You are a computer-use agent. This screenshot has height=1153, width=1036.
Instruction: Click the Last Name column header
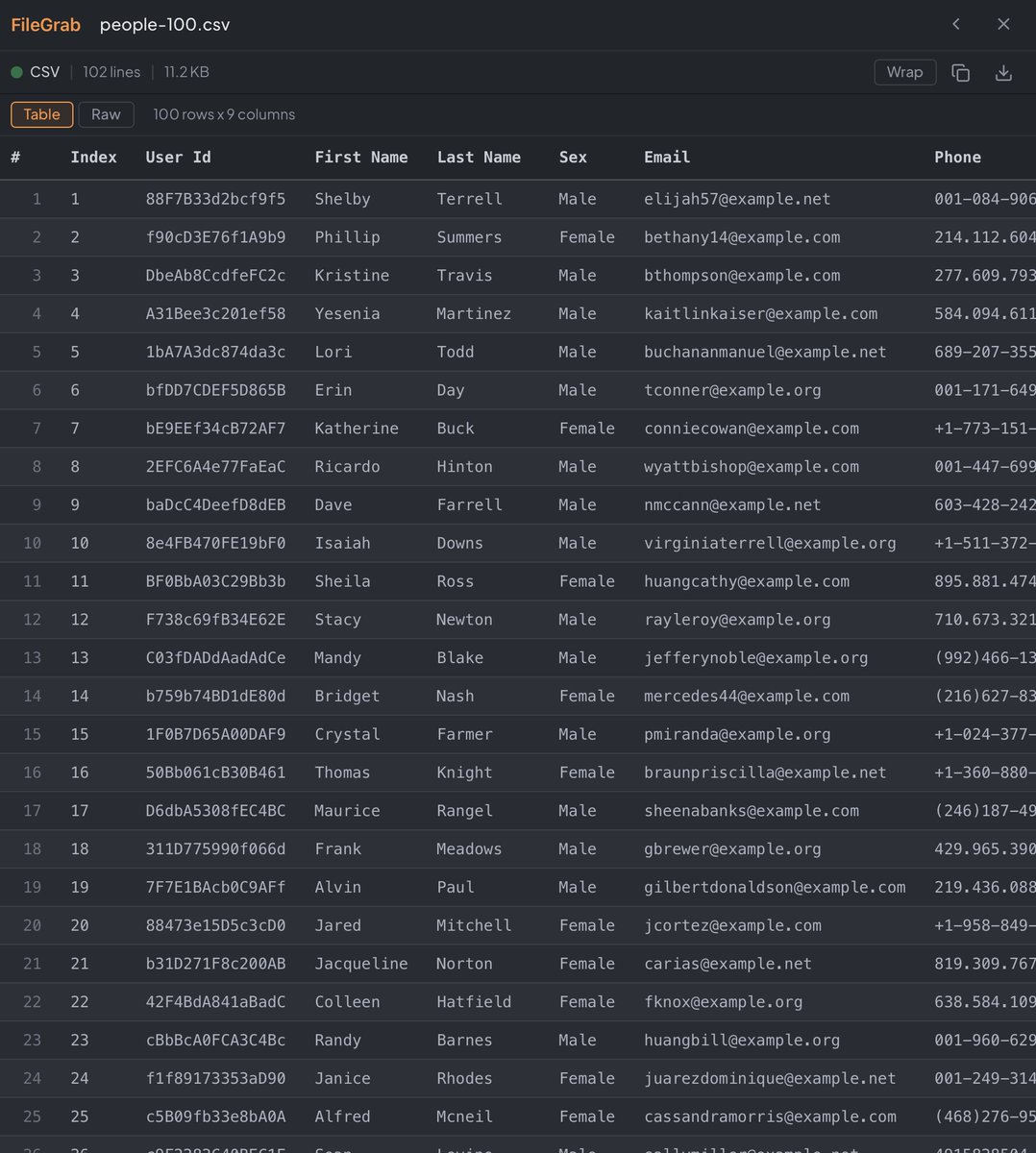click(x=479, y=158)
